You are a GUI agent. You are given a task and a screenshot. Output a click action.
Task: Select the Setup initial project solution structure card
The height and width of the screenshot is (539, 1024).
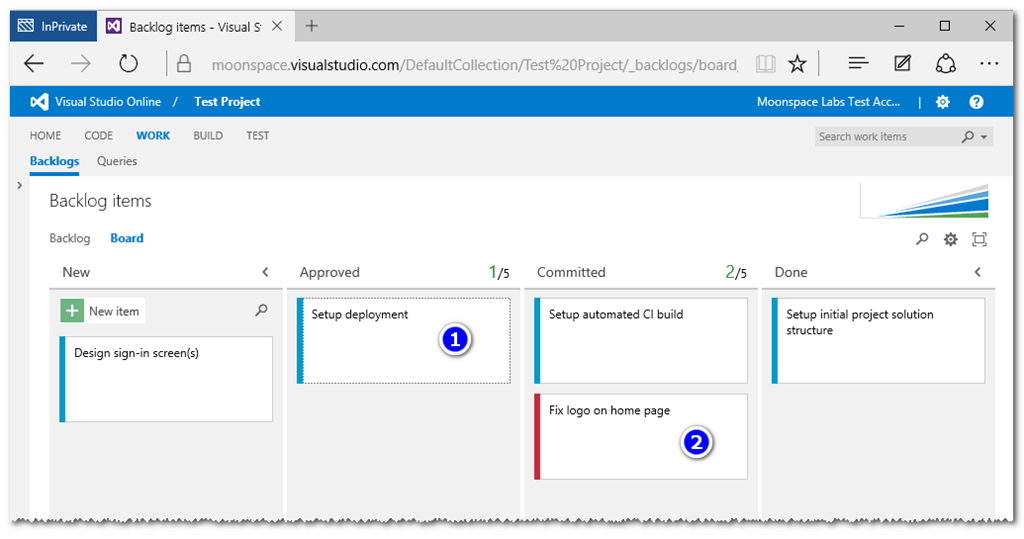tap(878, 341)
